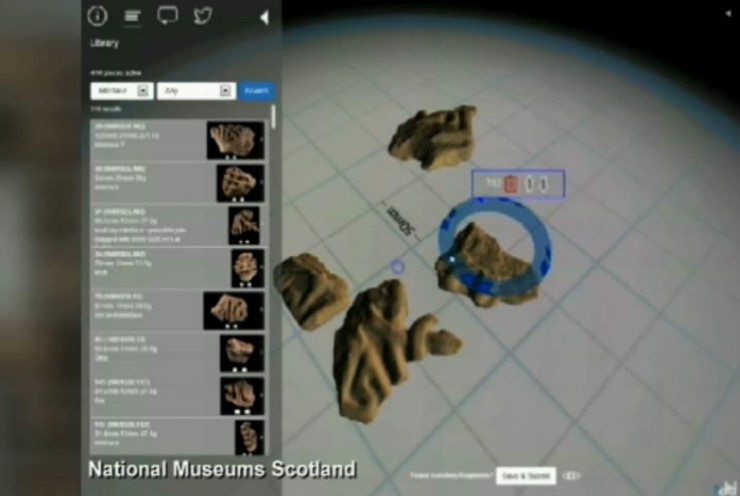This screenshot has height=496, width=740.
Task: Click the small arrow in the top-right corner
Action: [728, 14]
